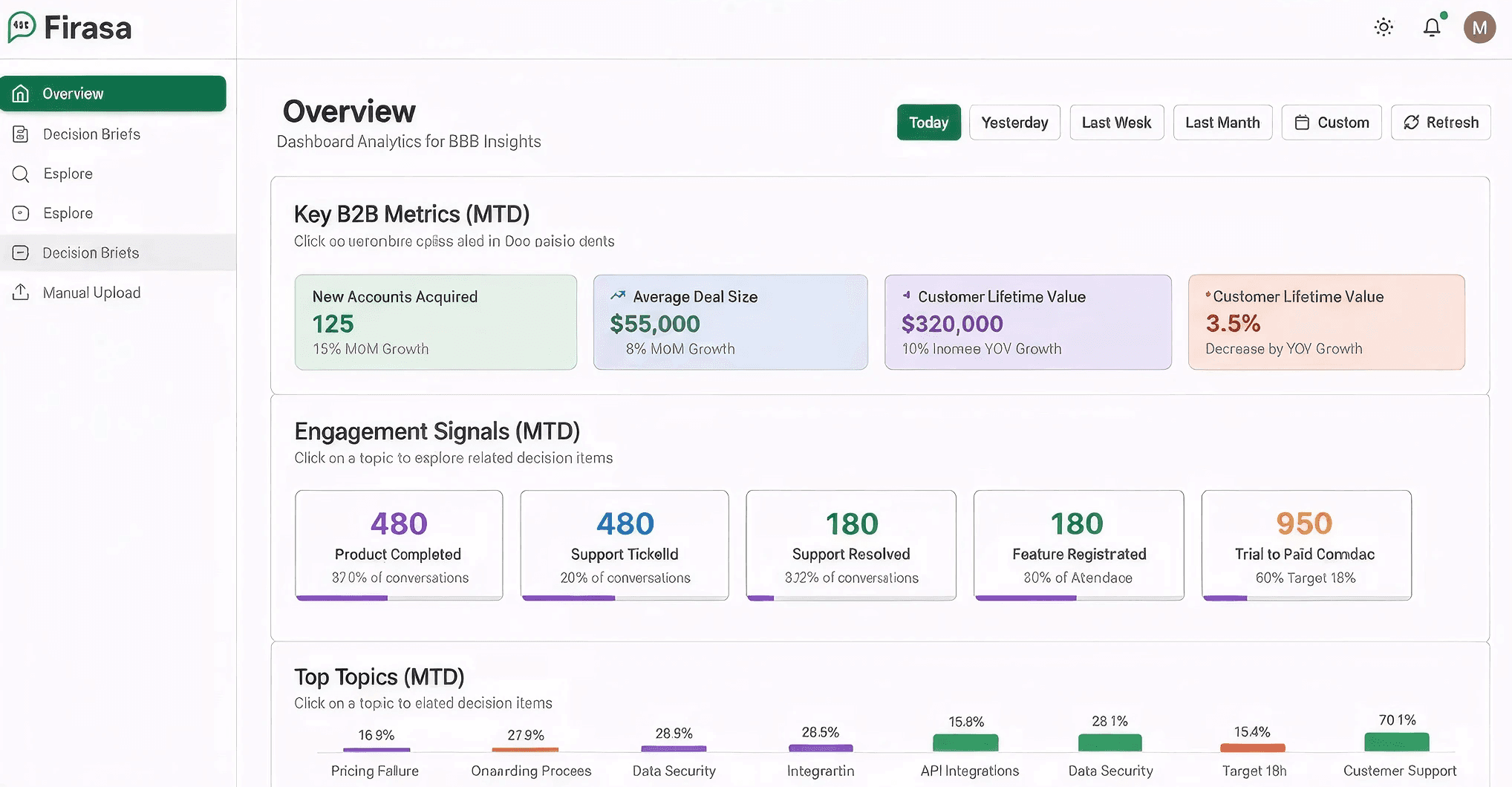Click the Product Completed progress bar
Screen dimensions: 1512x787
(399, 598)
